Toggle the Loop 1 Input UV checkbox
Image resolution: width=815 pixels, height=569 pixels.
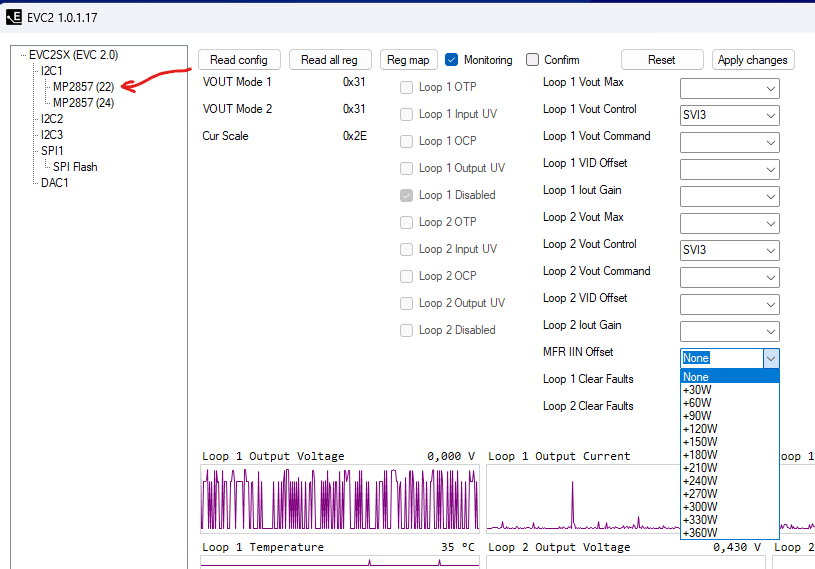(406, 114)
